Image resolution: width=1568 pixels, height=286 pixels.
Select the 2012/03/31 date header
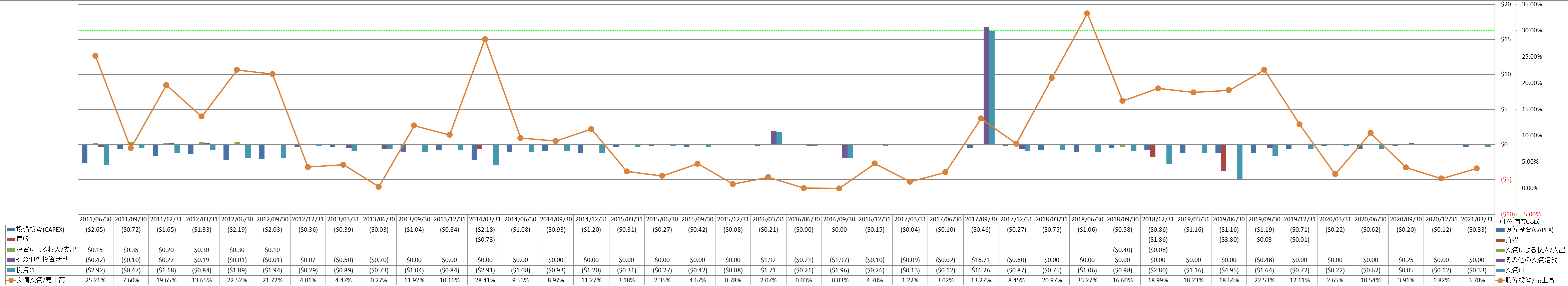click(x=201, y=220)
